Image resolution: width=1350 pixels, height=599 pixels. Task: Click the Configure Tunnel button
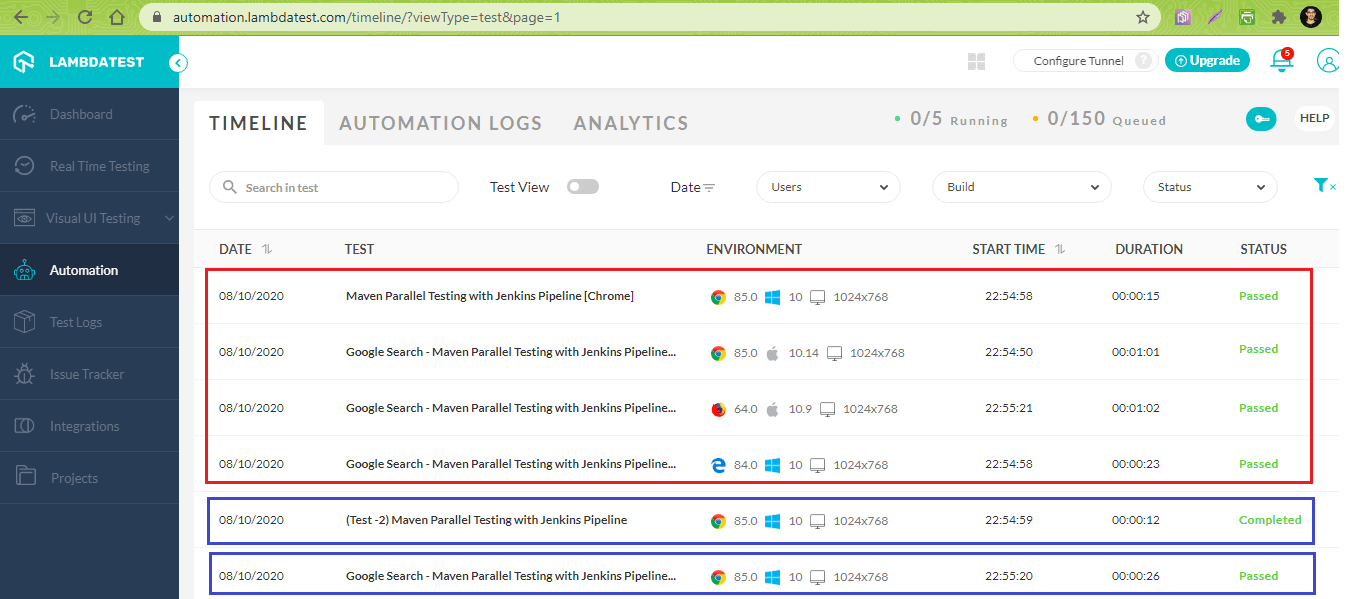pyautogui.click(x=1078, y=61)
